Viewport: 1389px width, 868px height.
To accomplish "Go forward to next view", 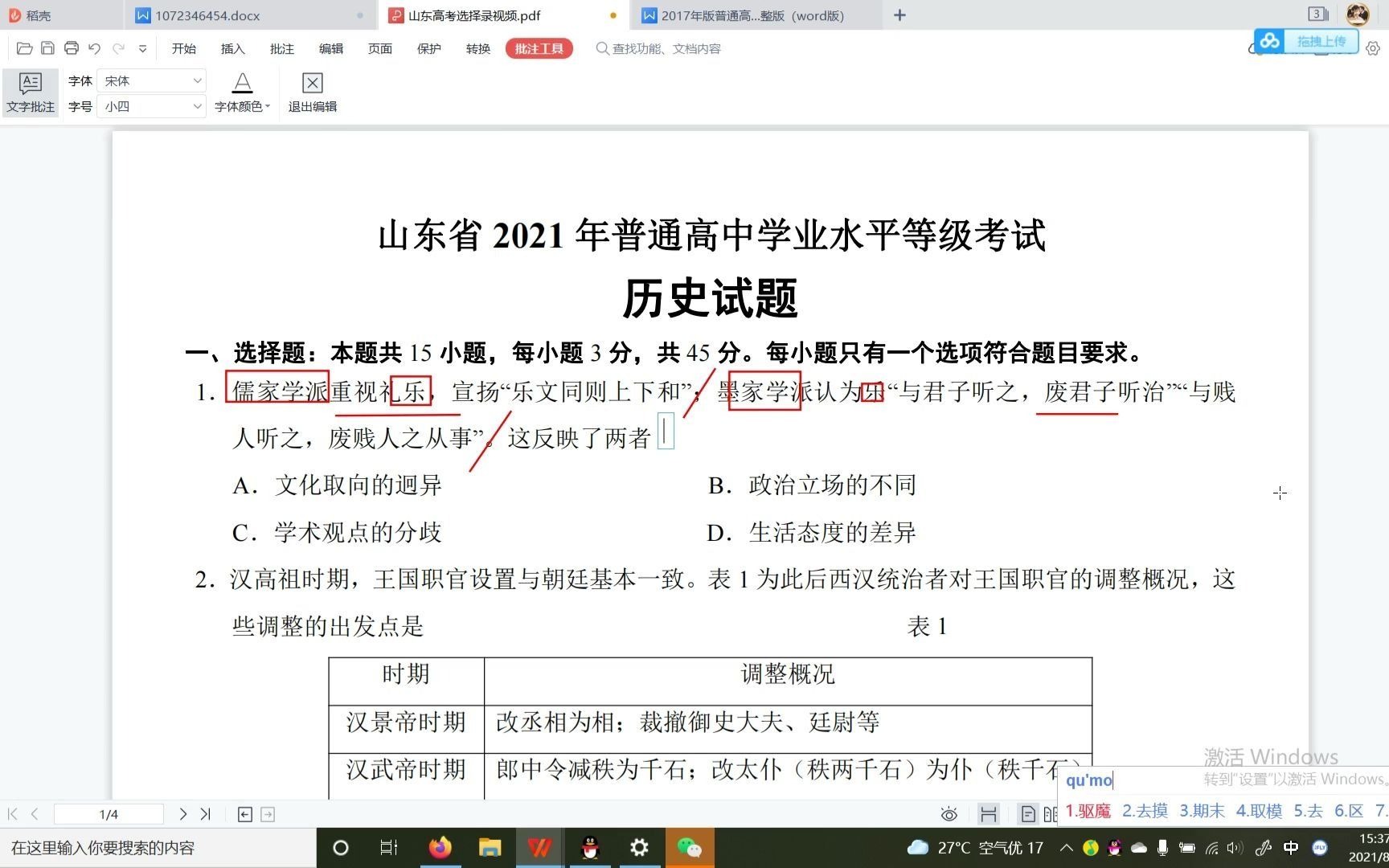I will [268, 815].
